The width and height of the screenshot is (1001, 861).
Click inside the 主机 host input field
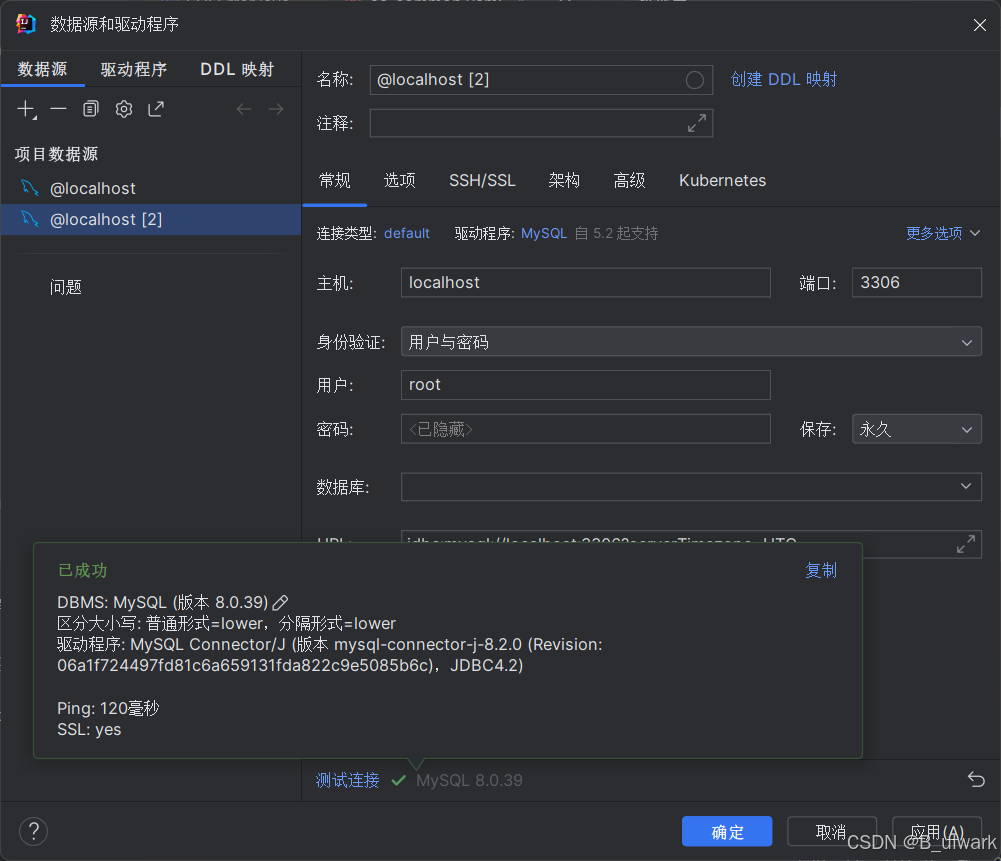tap(585, 283)
